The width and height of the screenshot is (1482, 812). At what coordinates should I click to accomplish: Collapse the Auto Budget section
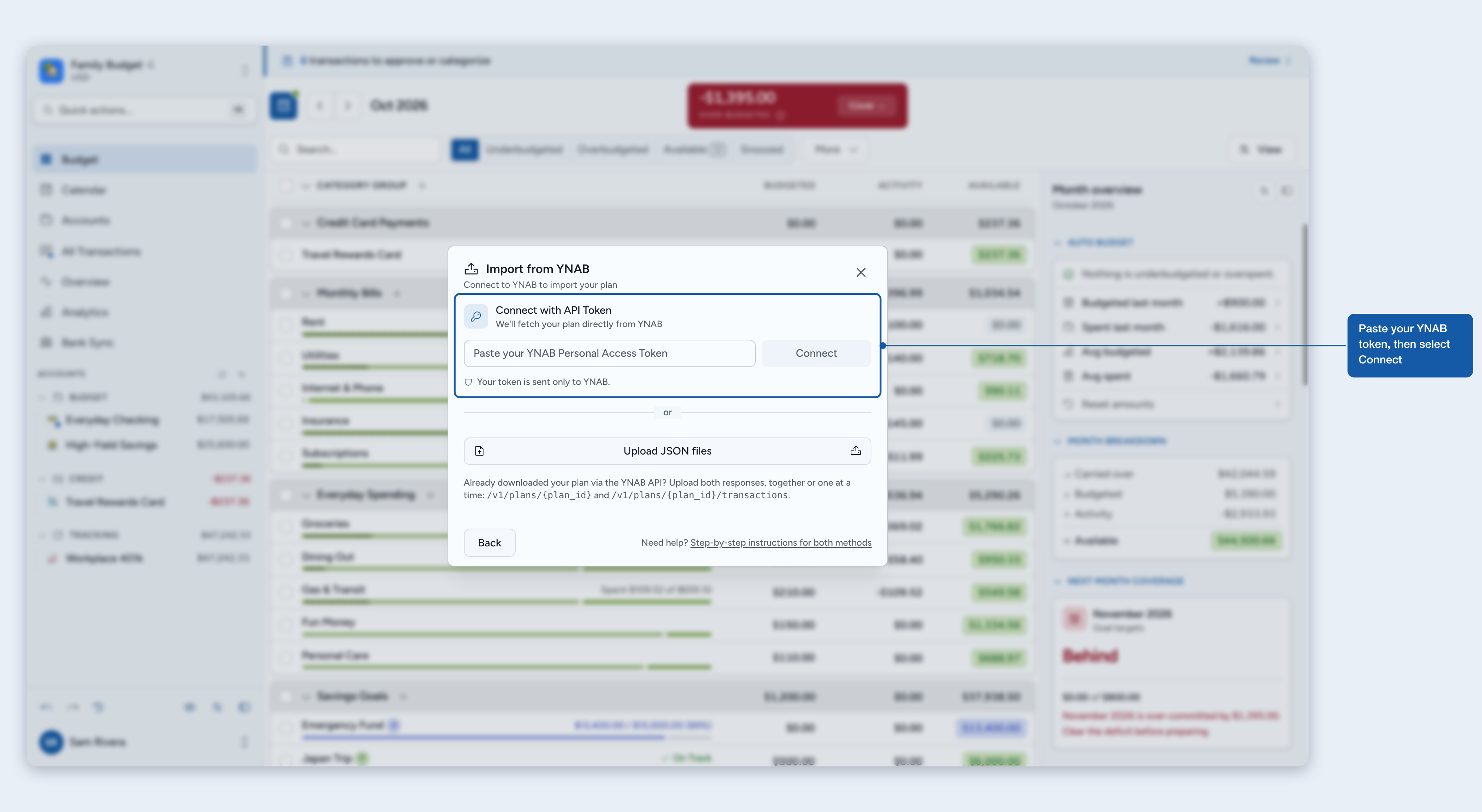1057,243
